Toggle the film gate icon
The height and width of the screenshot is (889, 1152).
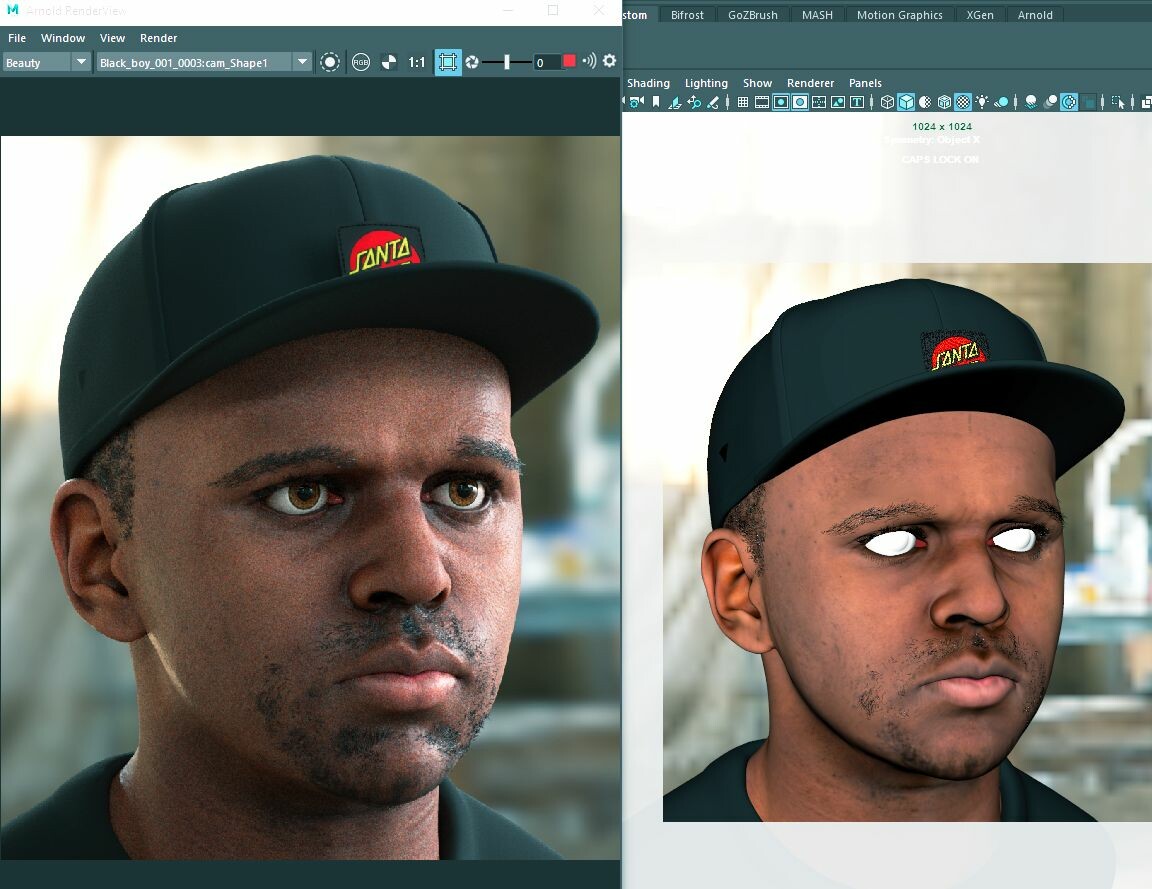coord(762,102)
